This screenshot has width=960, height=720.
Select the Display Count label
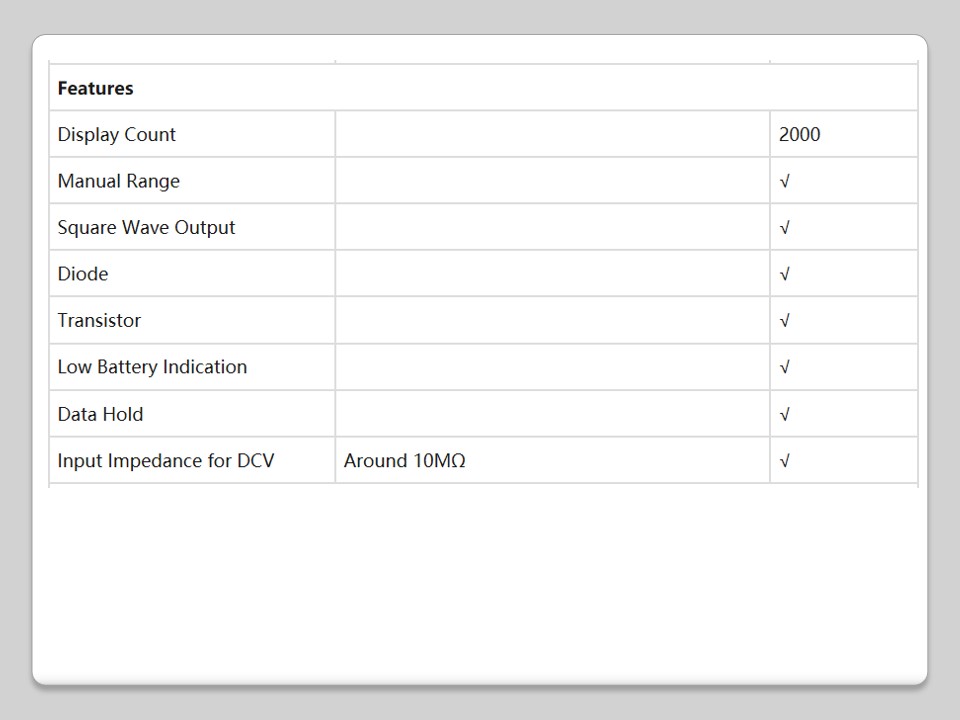coord(116,134)
